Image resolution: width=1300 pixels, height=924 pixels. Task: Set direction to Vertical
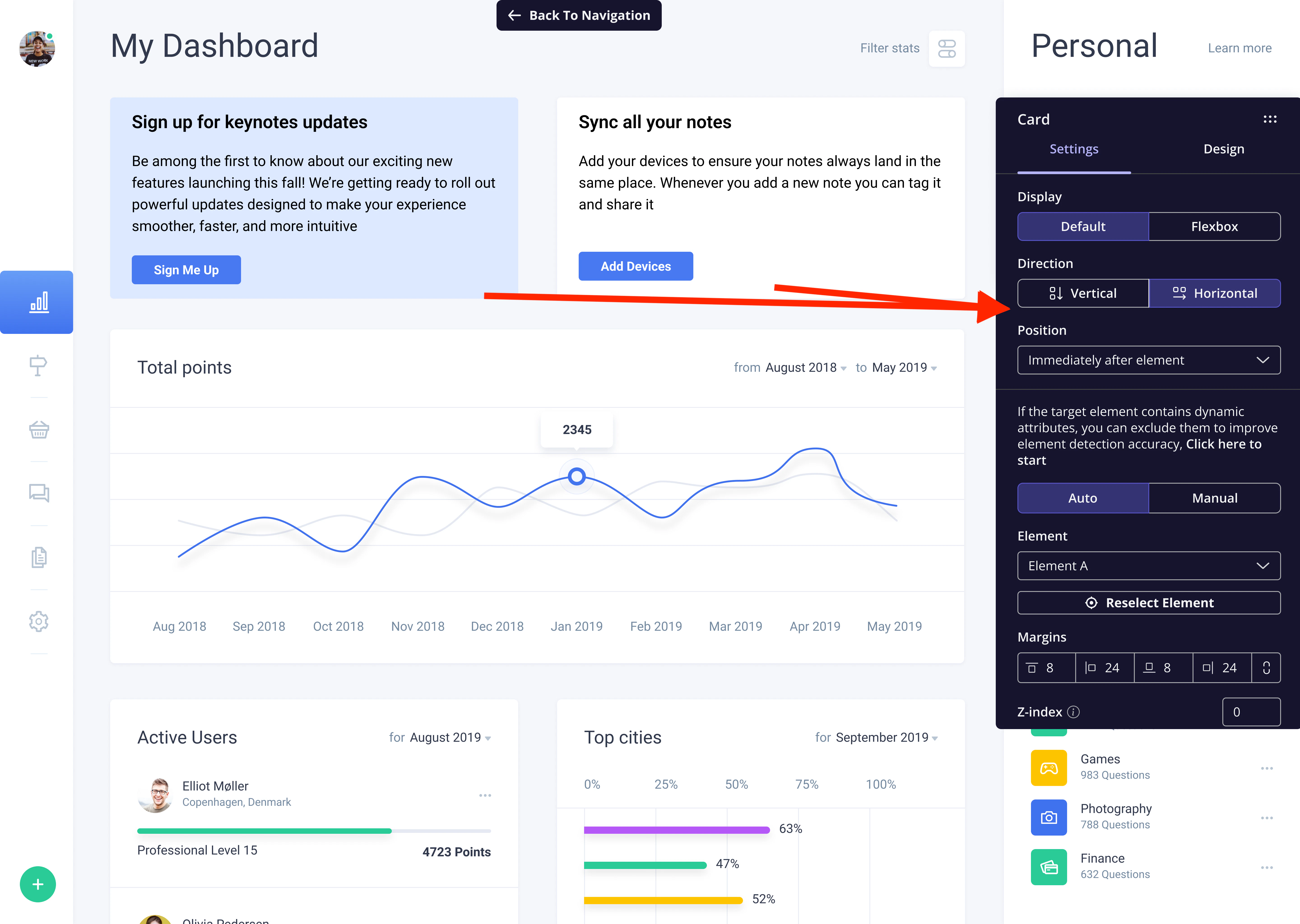[1083, 293]
